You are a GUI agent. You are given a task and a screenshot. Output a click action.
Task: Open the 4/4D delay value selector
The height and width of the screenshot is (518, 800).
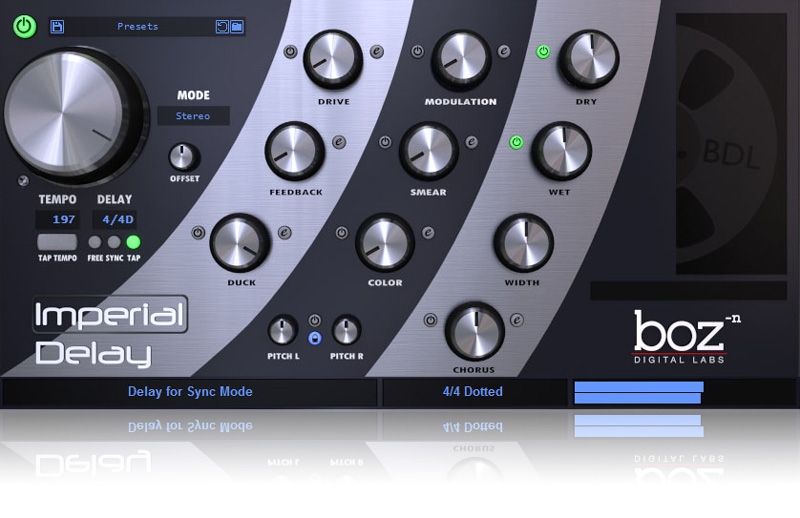point(119,219)
